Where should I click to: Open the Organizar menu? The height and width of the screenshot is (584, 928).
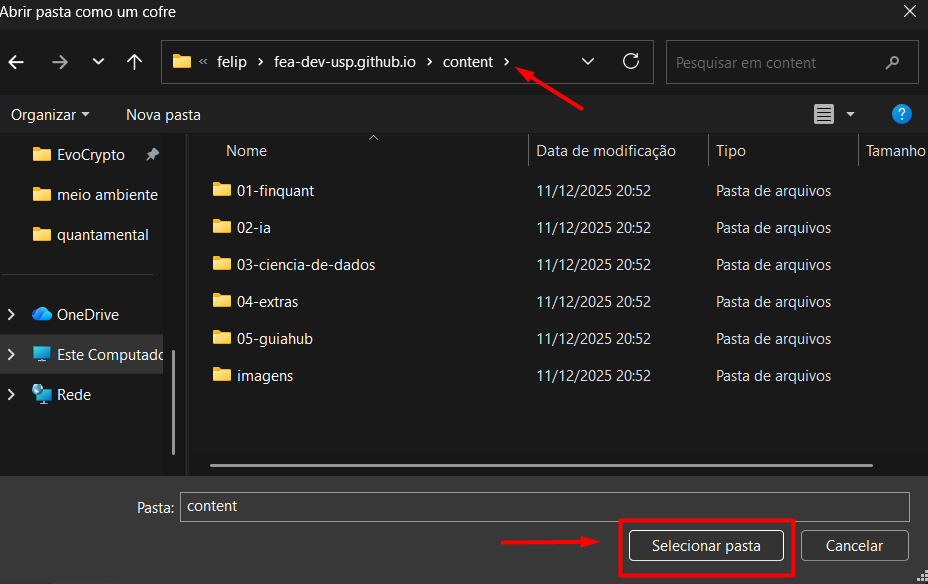tap(49, 115)
